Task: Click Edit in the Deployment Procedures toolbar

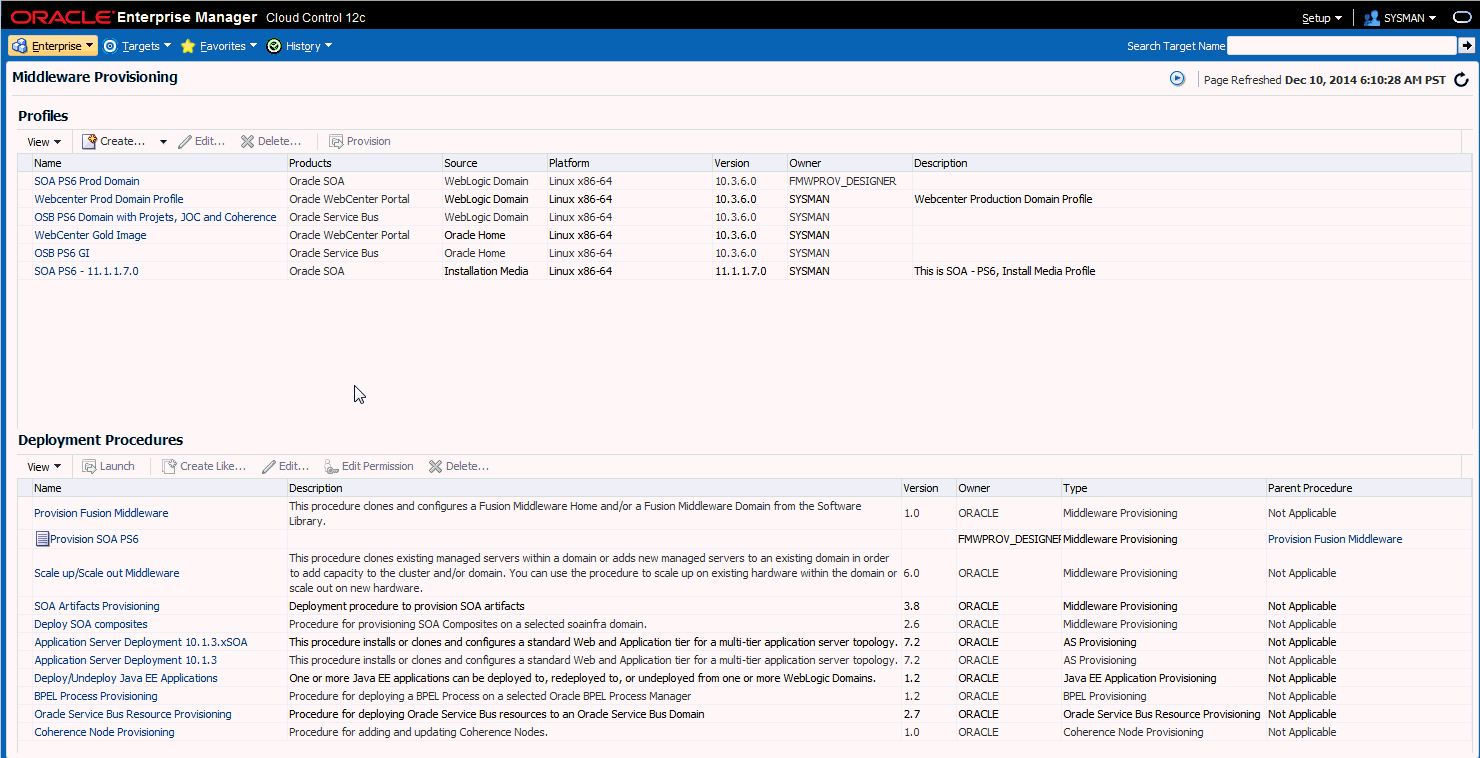Action: [x=286, y=466]
